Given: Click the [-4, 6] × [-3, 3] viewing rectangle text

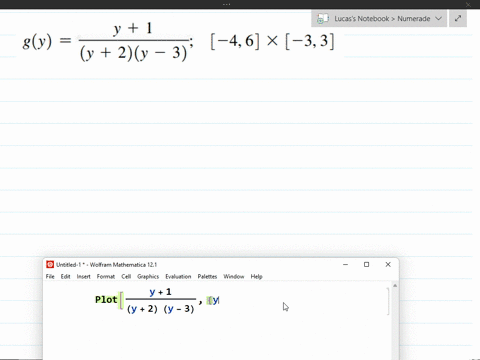Looking at the screenshot, I should coord(272,41).
